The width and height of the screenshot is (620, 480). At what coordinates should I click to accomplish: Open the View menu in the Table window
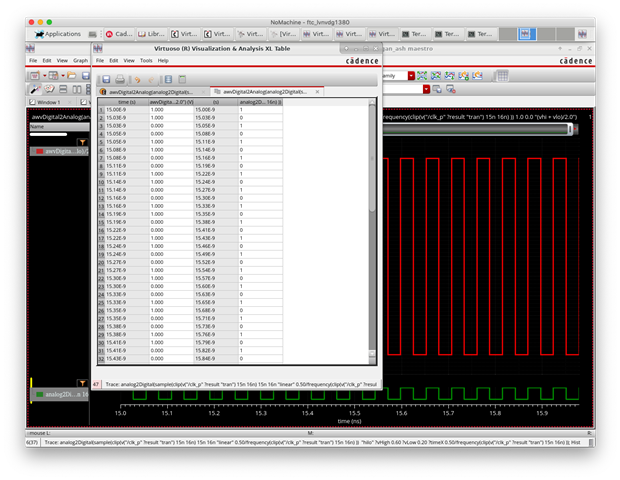pos(129,60)
